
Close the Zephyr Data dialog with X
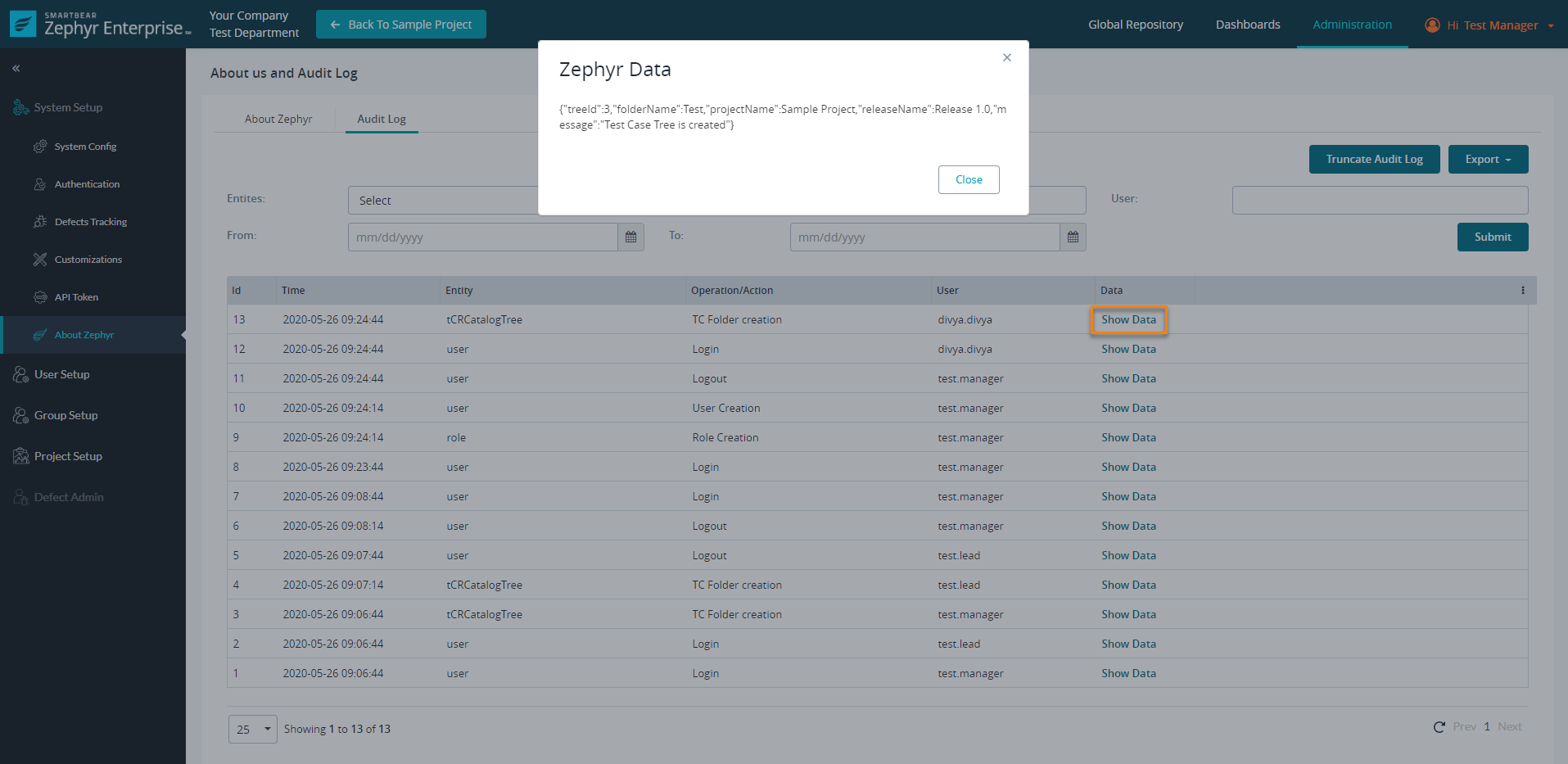(1006, 57)
